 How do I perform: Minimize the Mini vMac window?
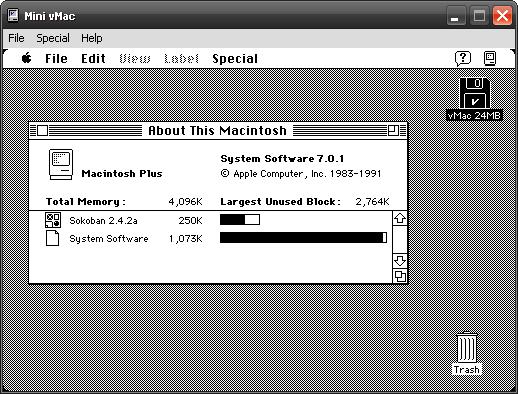coord(455,16)
